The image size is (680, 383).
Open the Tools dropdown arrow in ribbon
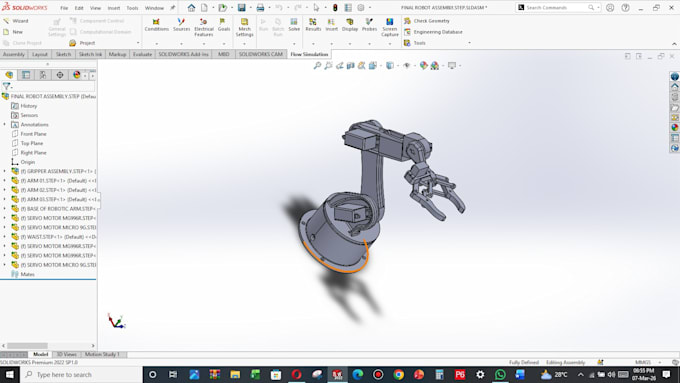469,43
